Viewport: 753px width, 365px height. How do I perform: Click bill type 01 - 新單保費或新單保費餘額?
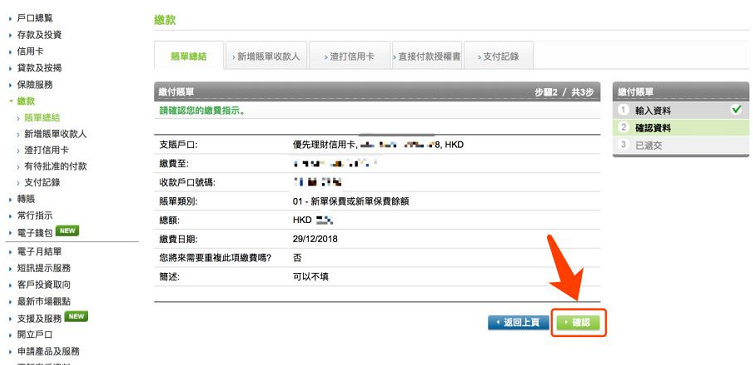(x=351, y=202)
